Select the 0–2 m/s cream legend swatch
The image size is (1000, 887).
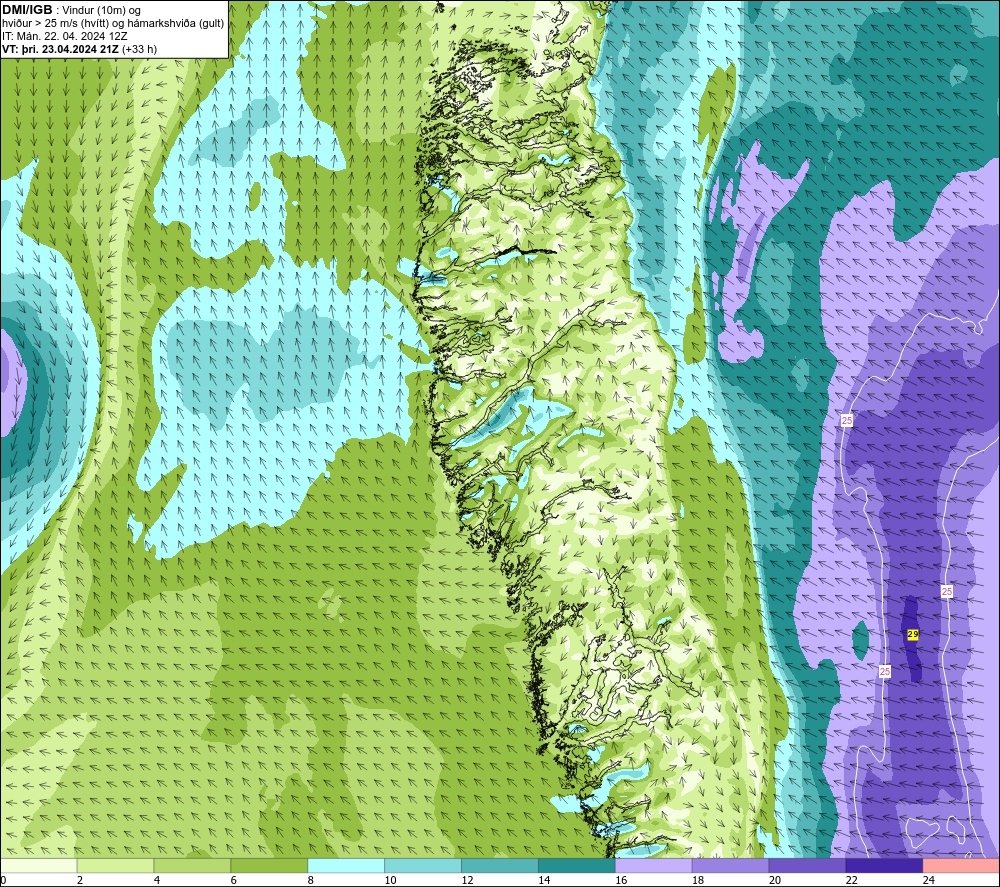[x=38, y=866]
